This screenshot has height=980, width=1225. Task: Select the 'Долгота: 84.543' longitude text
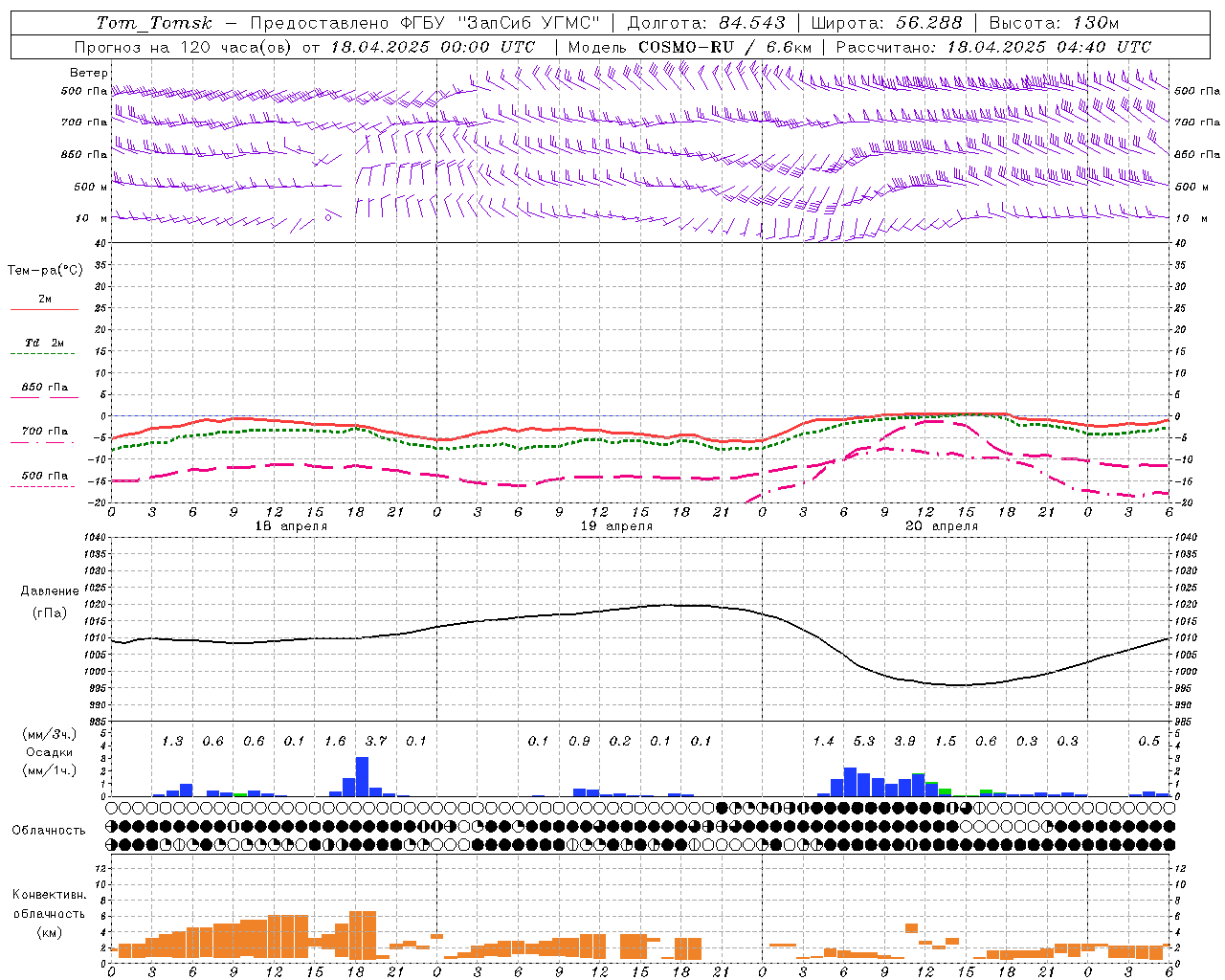tap(706, 23)
